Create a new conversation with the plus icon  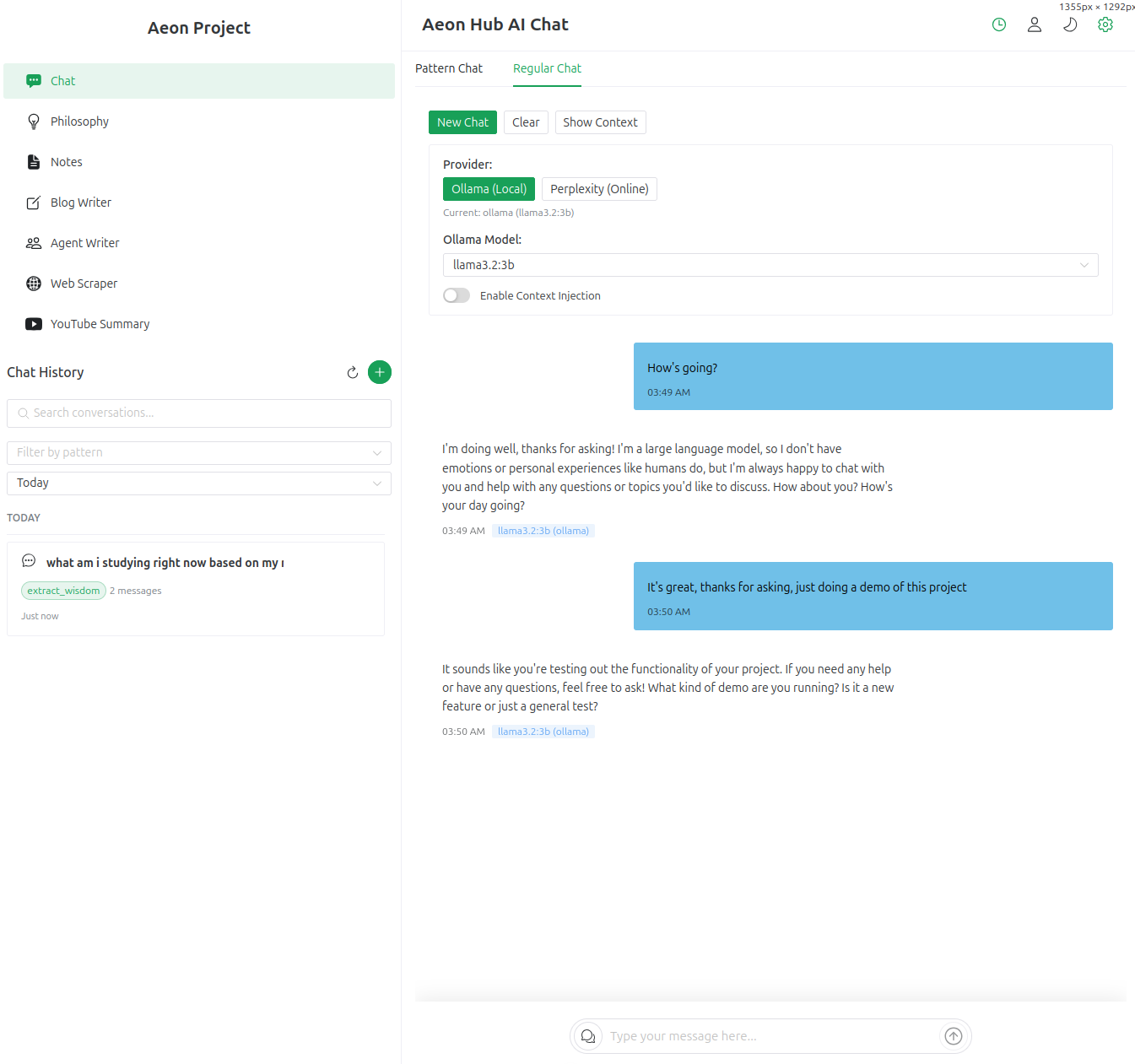[379, 372]
